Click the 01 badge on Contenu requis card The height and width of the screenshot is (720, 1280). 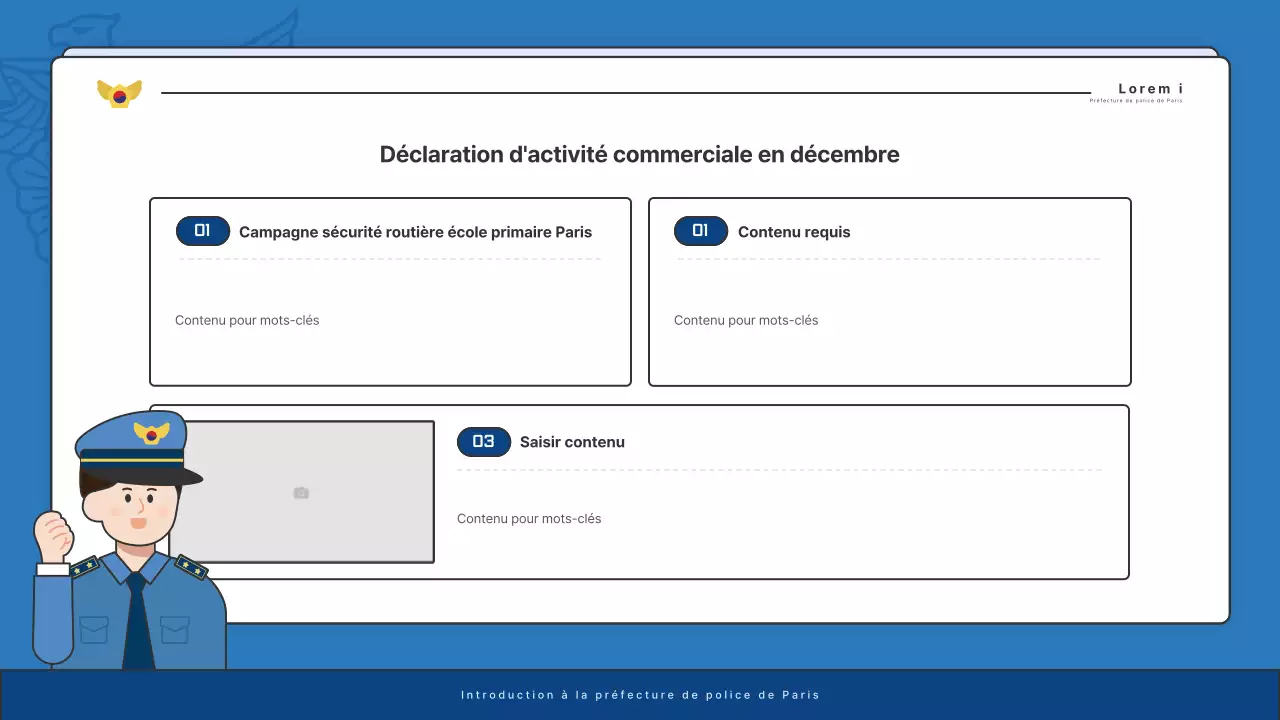tap(700, 231)
